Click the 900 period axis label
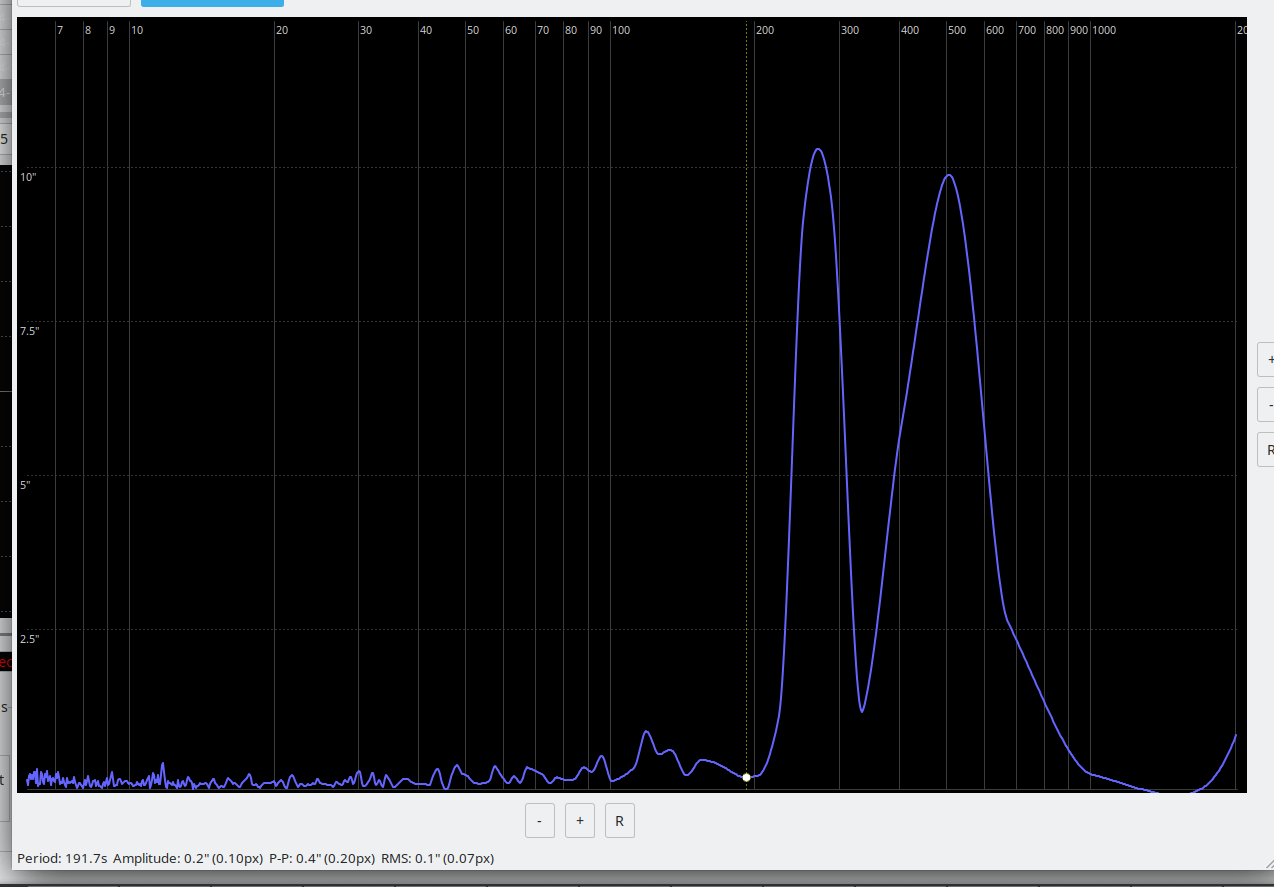The height and width of the screenshot is (887, 1274). 1079,31
